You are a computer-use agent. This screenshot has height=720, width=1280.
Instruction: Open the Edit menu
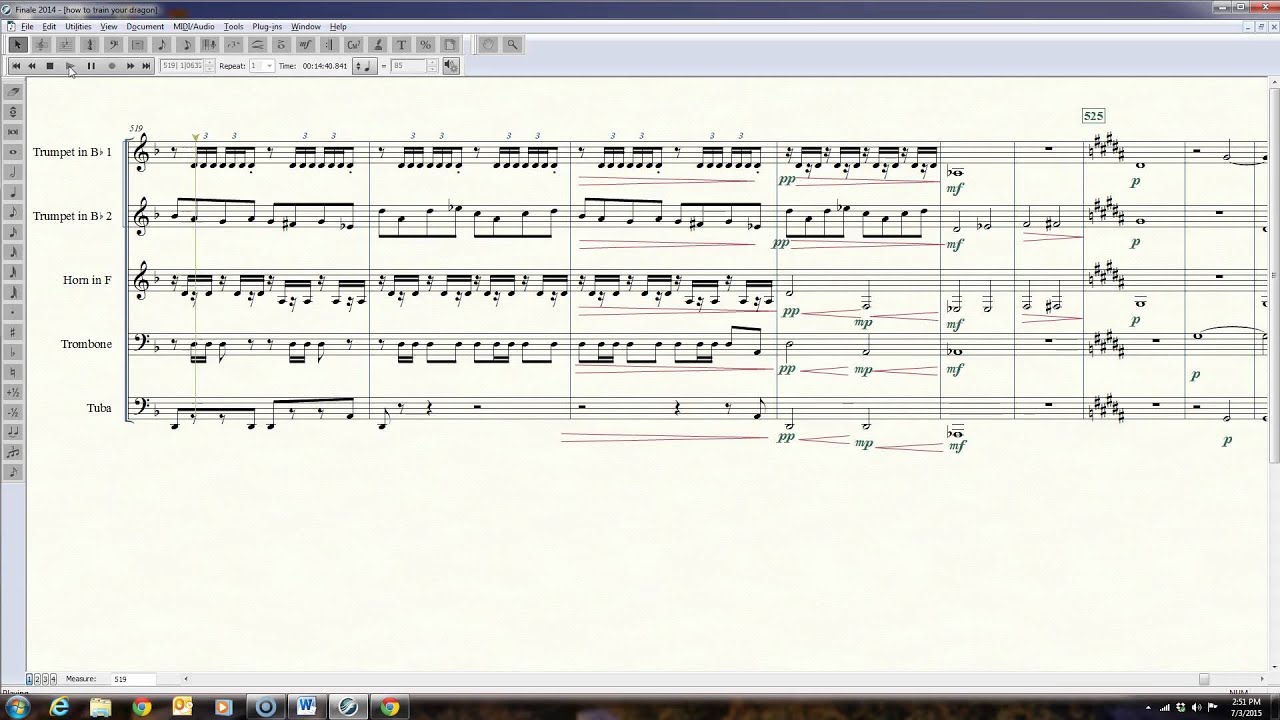point(49,27)
